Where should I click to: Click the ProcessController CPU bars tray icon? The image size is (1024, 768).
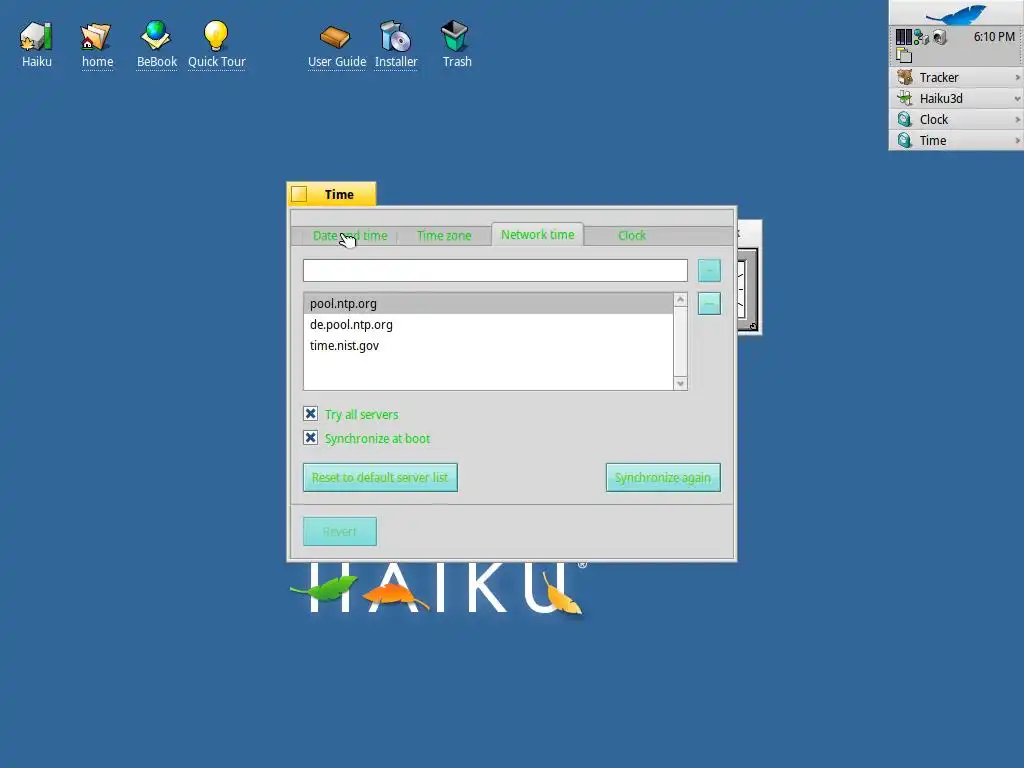click(903, 37)
